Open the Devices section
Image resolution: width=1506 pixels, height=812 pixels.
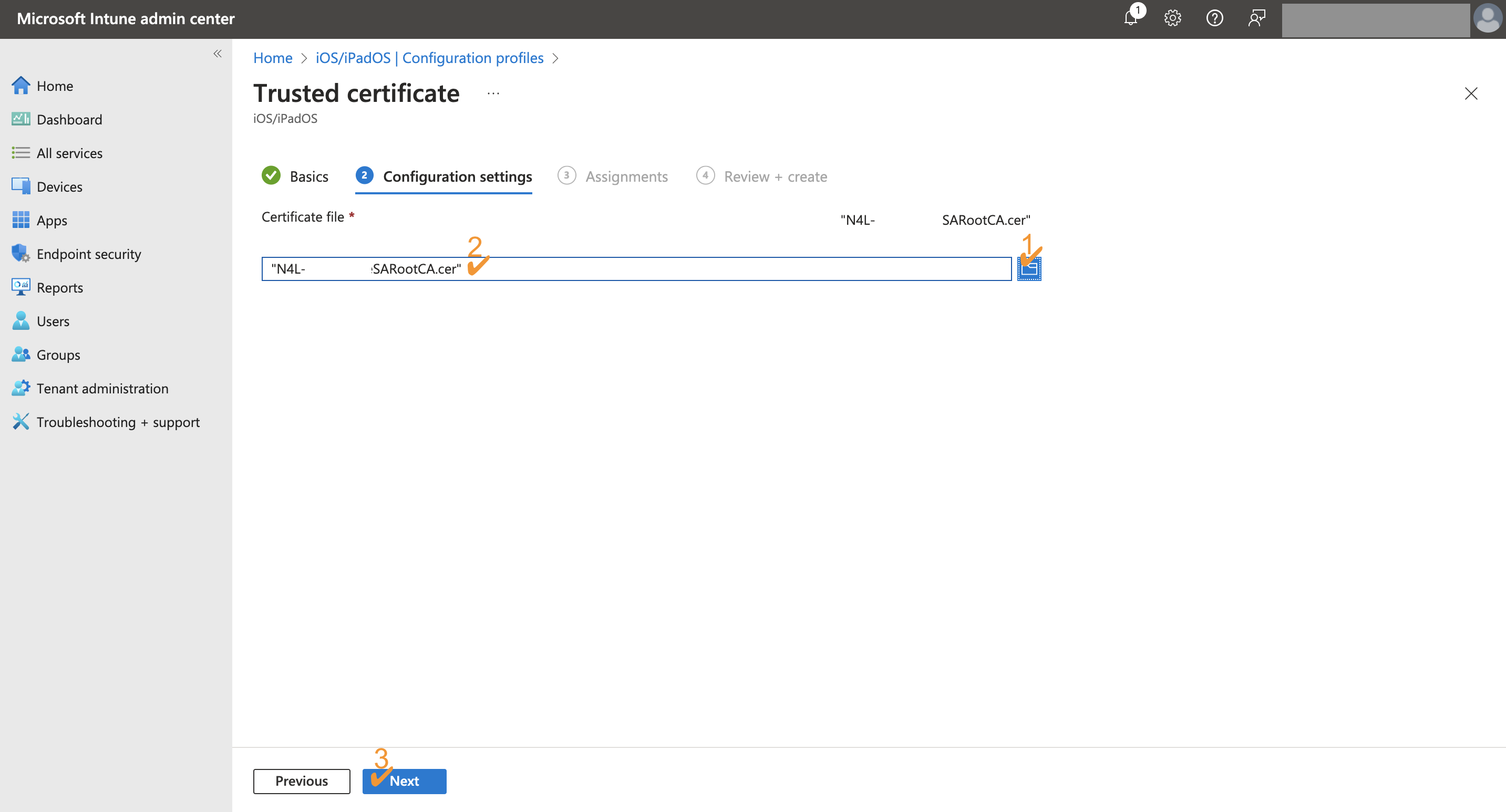pos(59,186)
